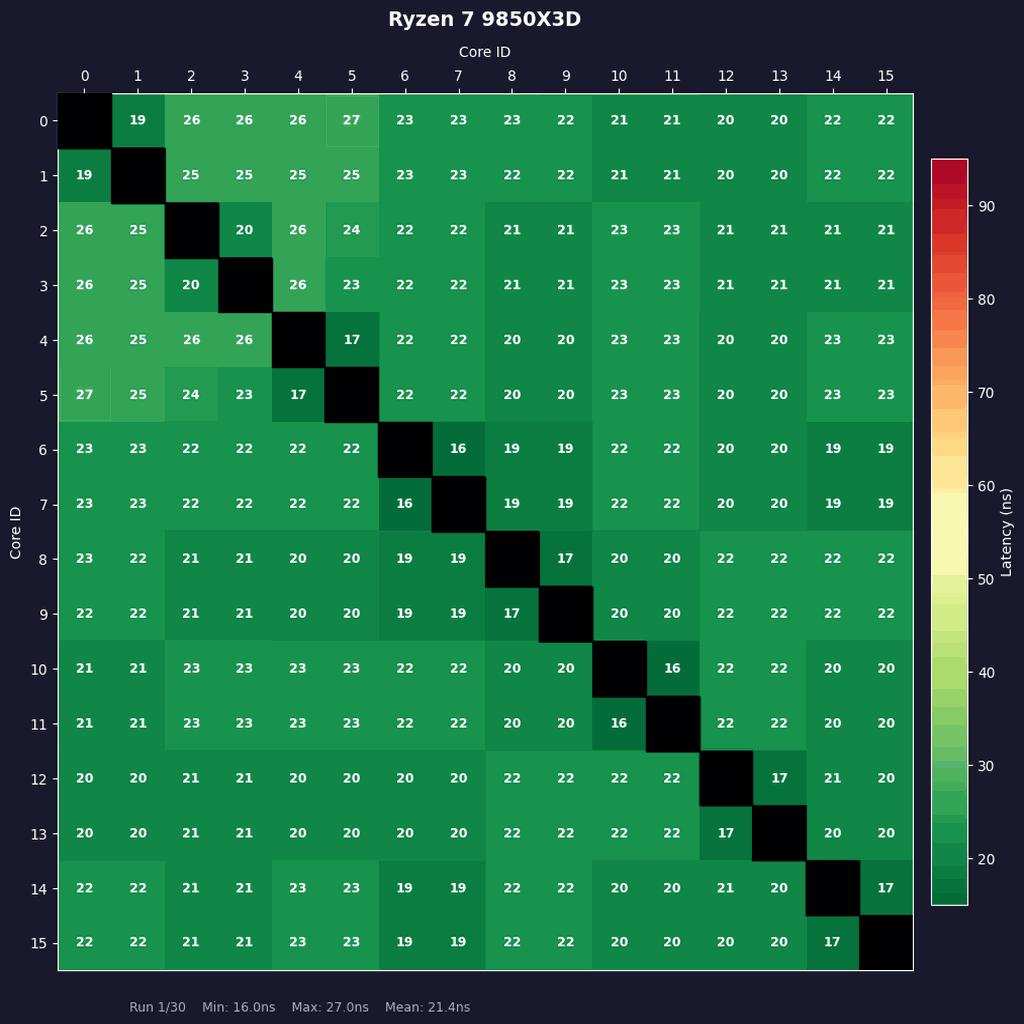This screenshot has width=1024, height=1024.
Task: Select the "23" cell in row 3, column 5
Action: click(x=352, y=285)
